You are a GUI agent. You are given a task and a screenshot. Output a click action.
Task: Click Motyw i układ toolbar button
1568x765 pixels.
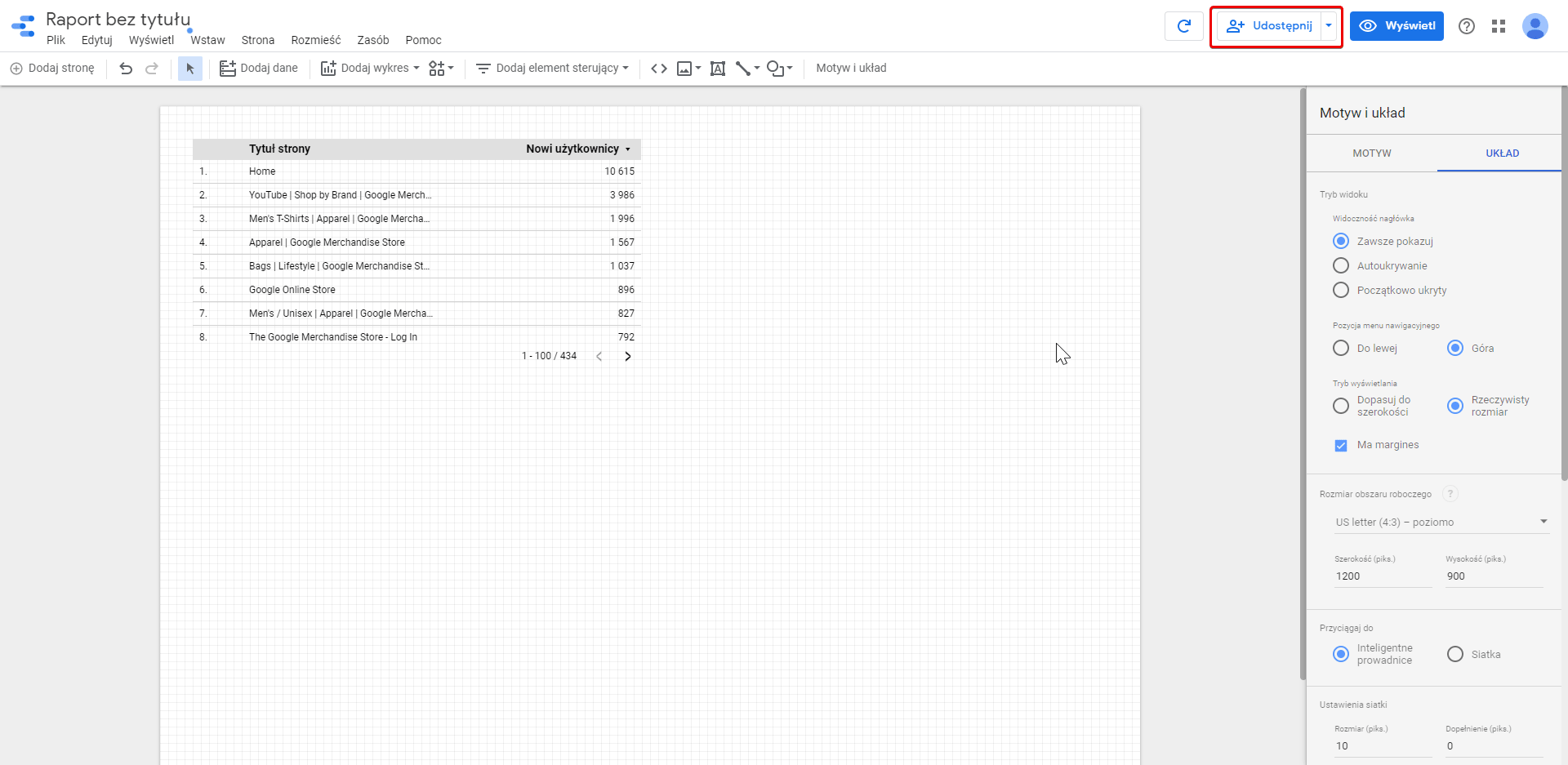(851, 69)
